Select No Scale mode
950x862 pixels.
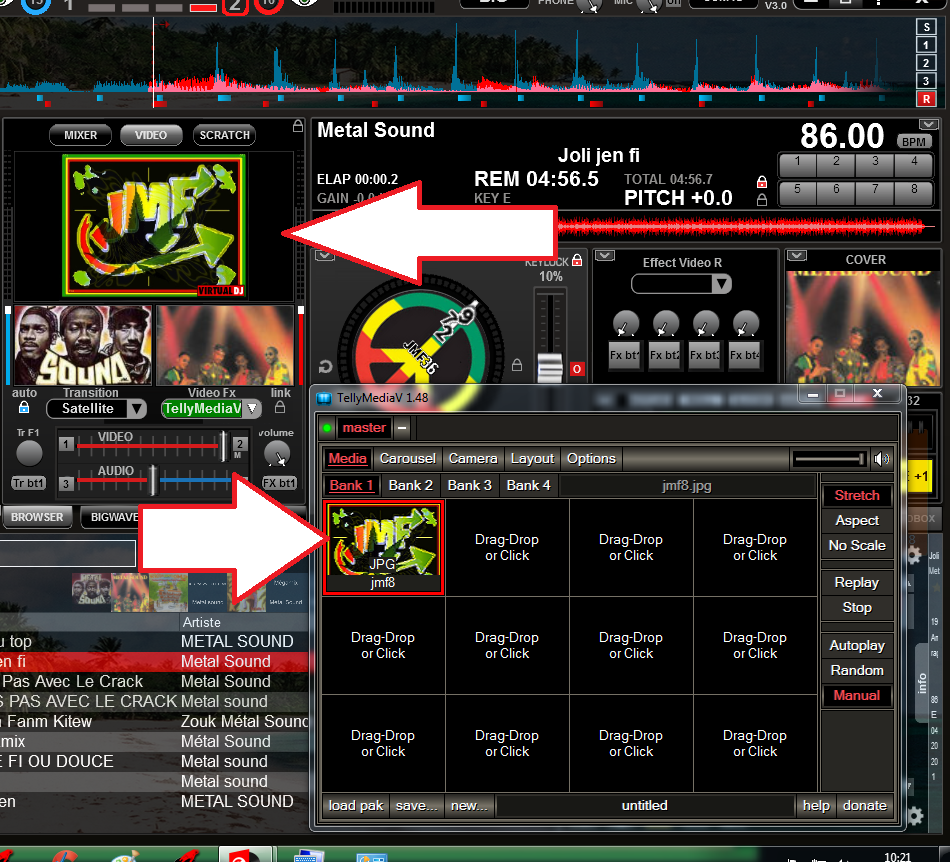857,545
